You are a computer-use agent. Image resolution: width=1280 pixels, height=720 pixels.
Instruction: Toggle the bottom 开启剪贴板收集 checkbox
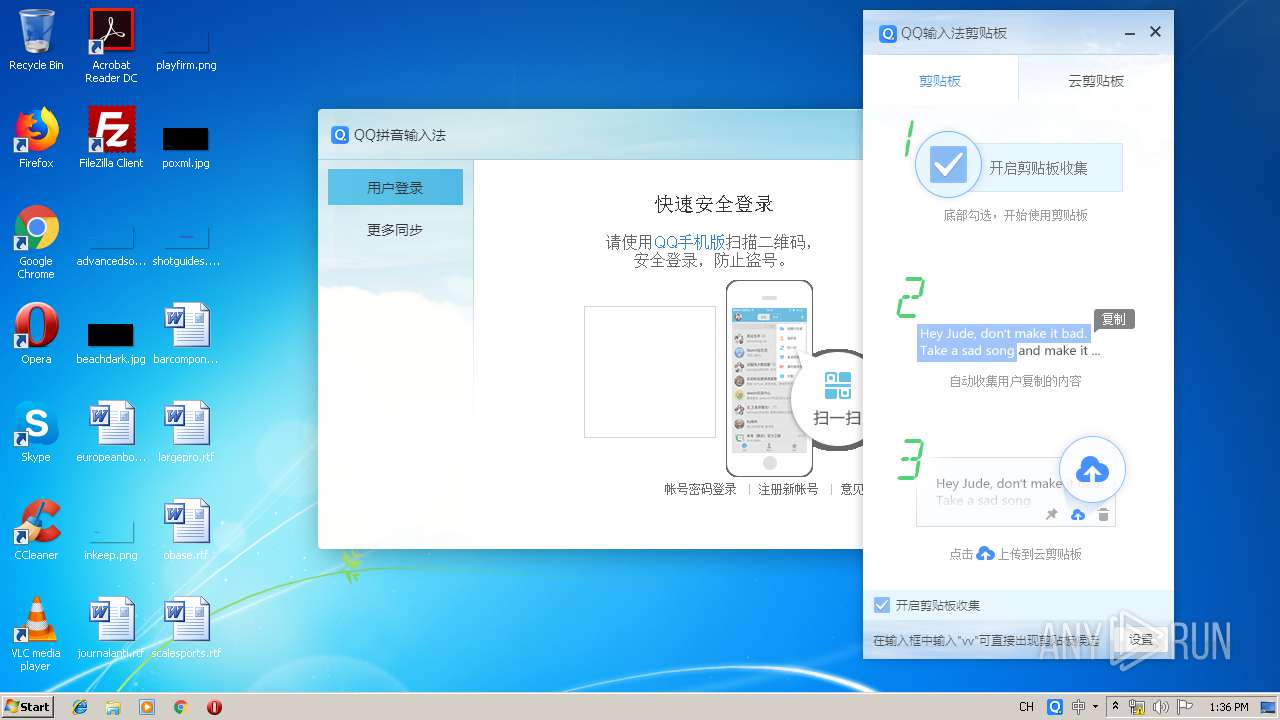pos(882,605)
